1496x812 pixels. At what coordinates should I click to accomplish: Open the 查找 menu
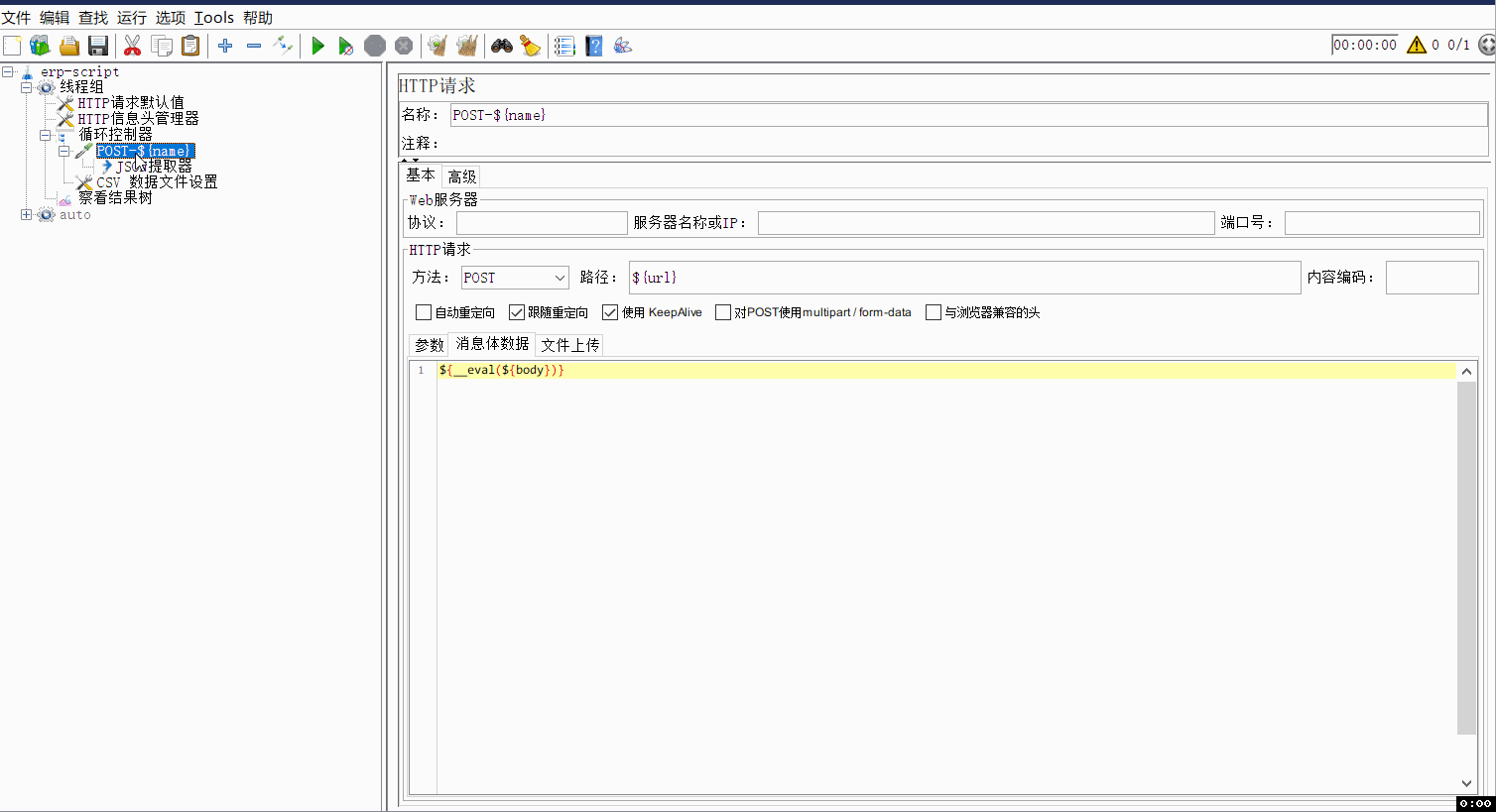click(x=93, y=18)
